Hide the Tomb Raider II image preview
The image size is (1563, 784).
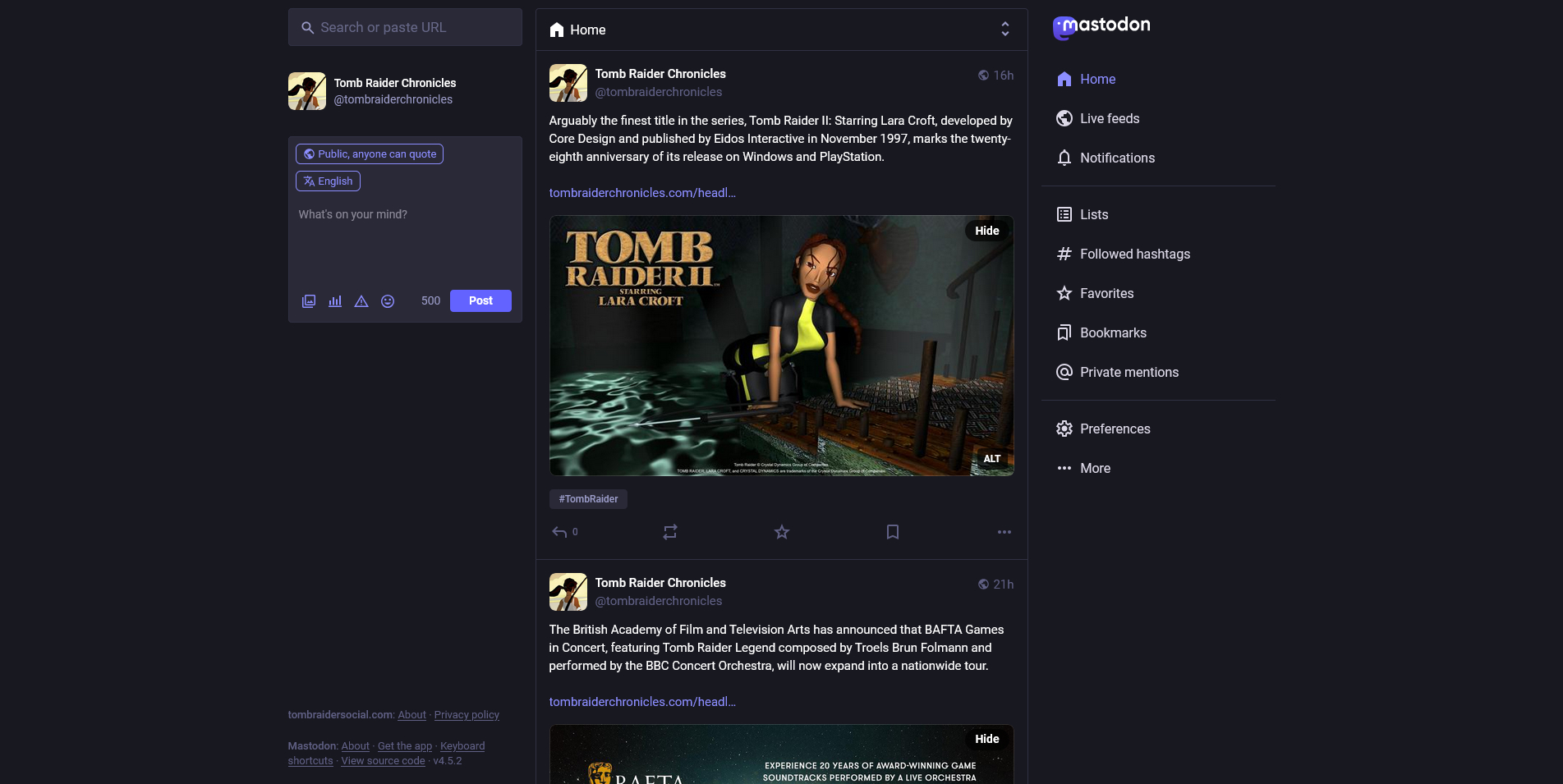[986, 231]
